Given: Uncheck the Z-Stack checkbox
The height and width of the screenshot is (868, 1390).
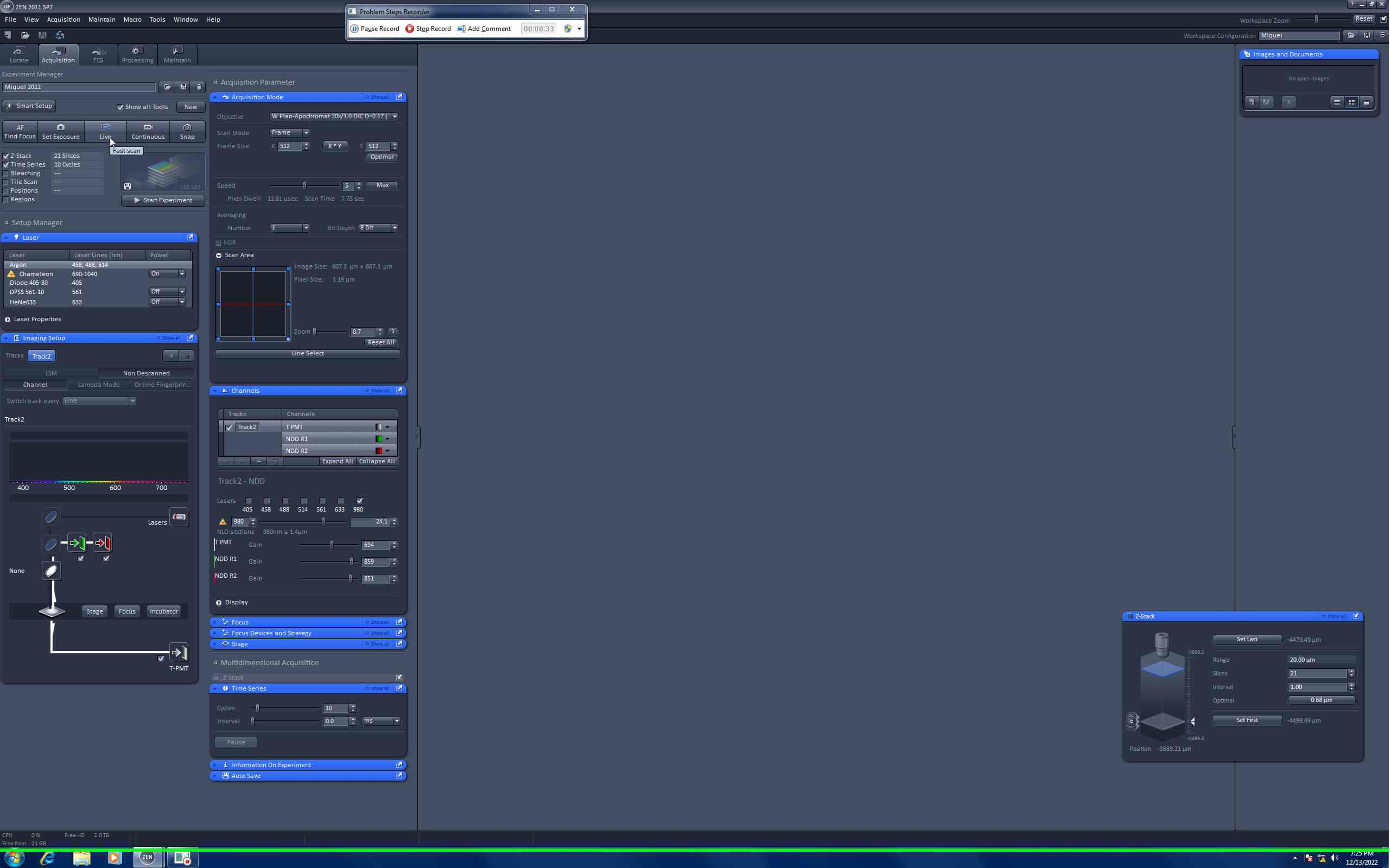Looking at the screenshot, I should pyautogui.click(x=6, y=156).
